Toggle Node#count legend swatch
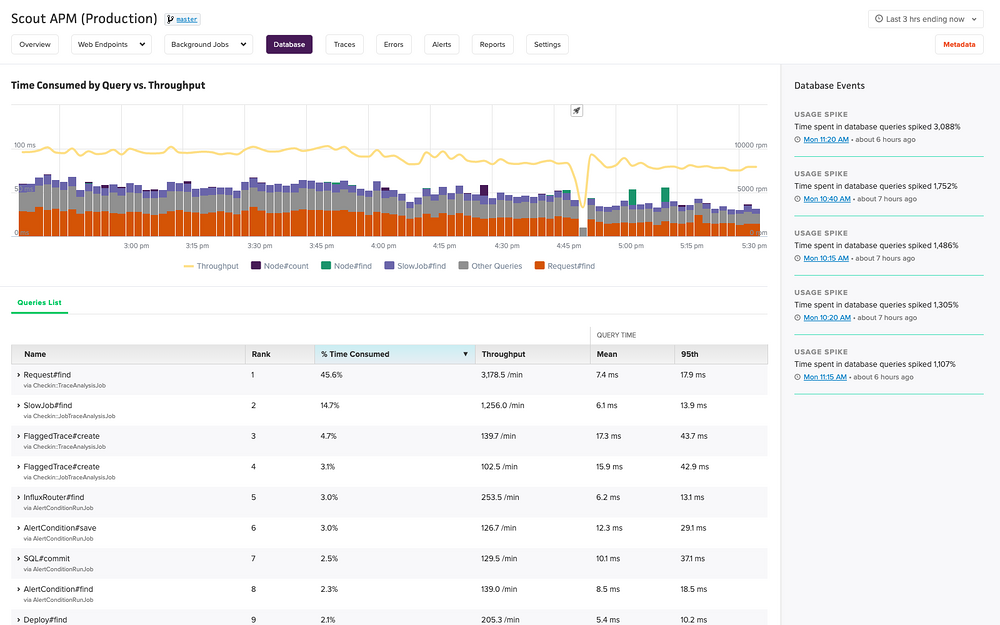Image resolution: width=1000 pixels, height=625 pixels. [256, 265]
